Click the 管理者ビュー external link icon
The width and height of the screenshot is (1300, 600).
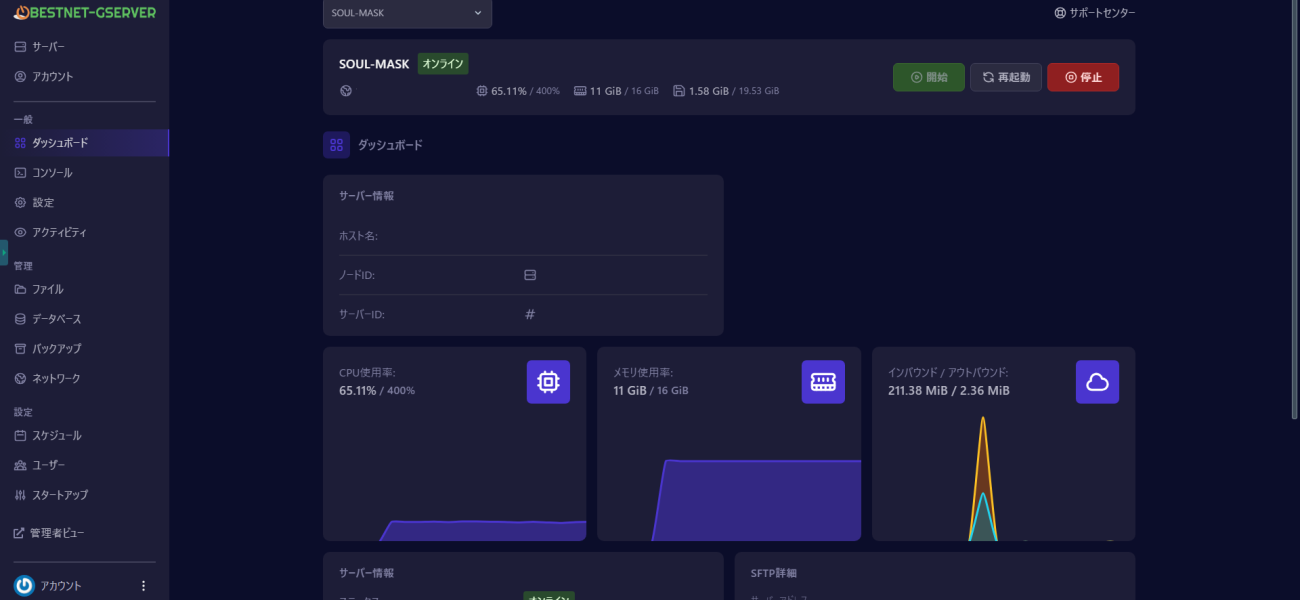[x=19, y=534]
